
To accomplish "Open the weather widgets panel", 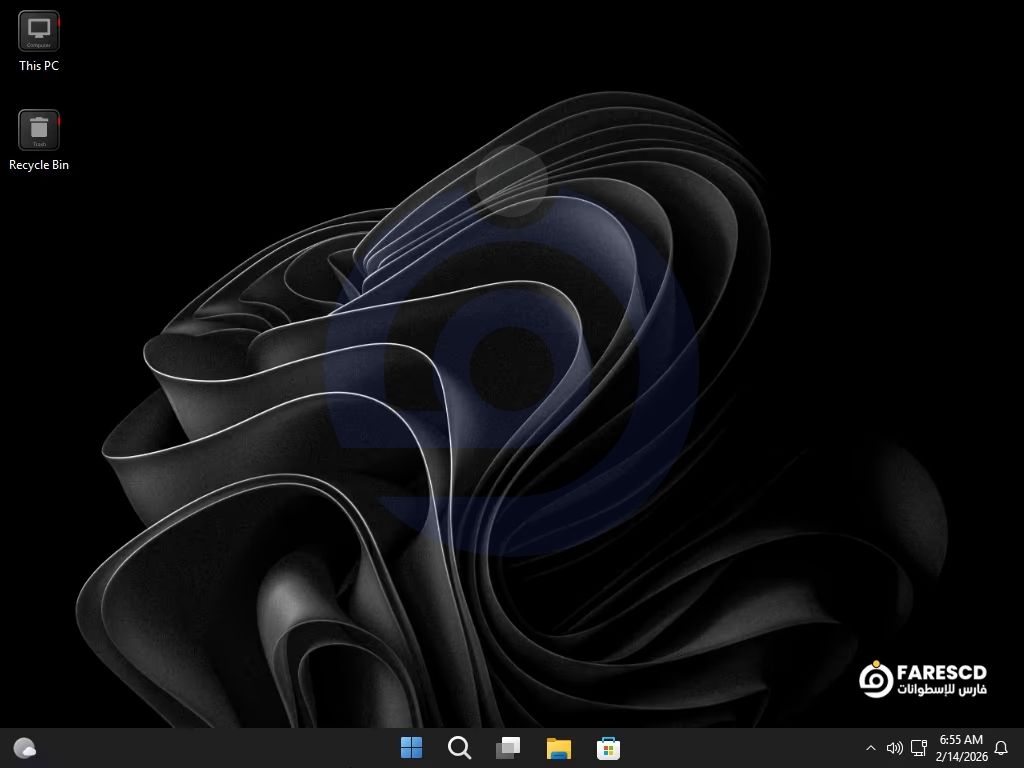I will (x=25, y=748).
